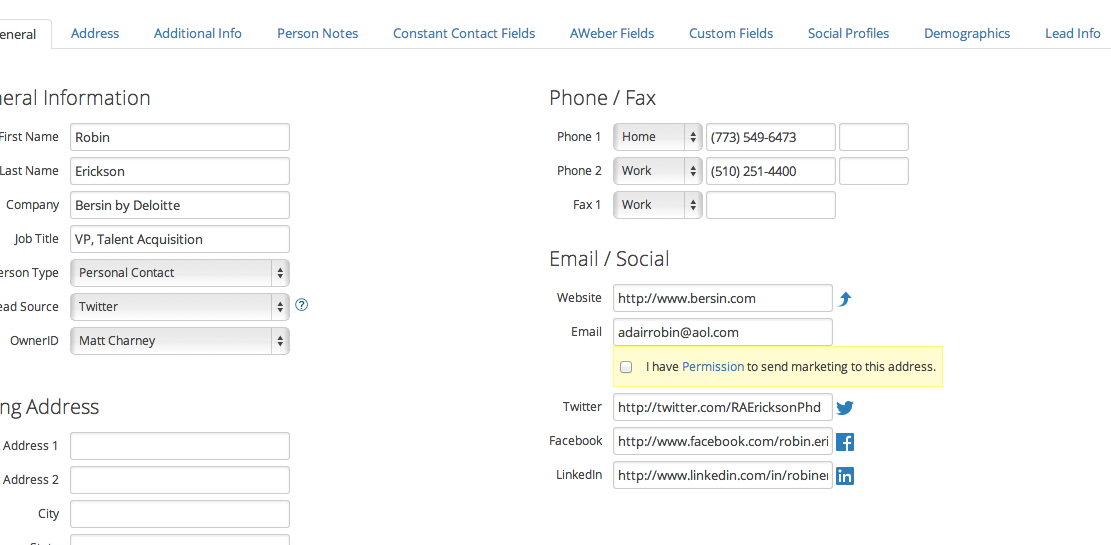Screen dimensions: 1111x545
Task: Click the Email address field
Action: pos(722,332)
